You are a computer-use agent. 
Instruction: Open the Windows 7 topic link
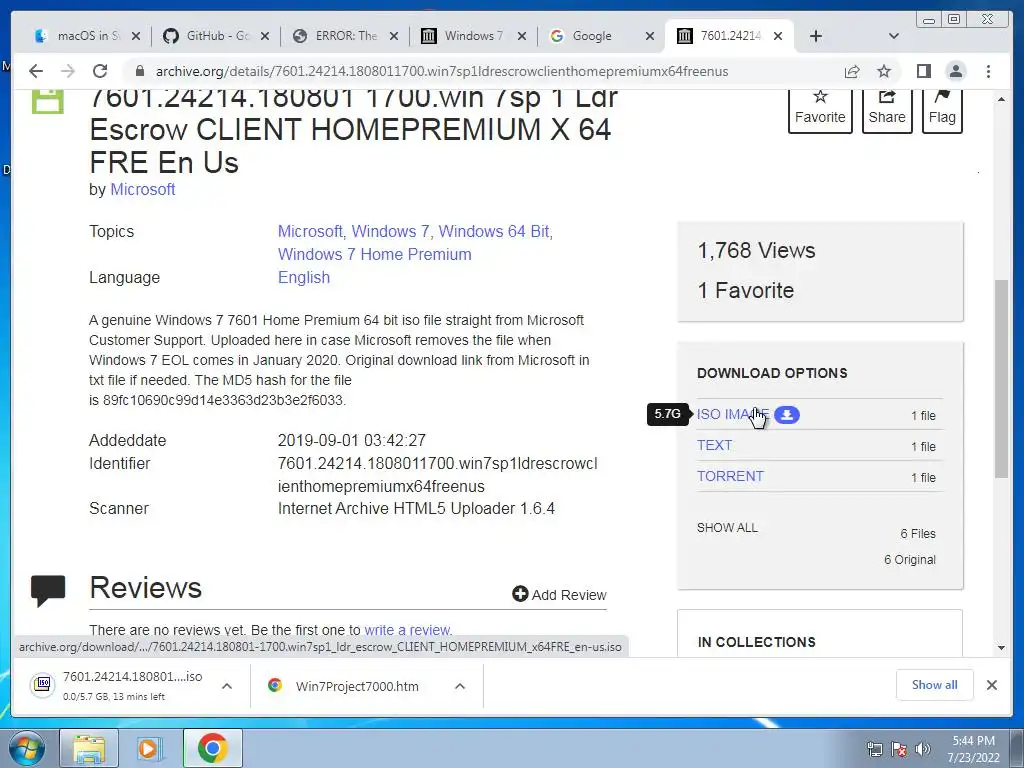pyautogui.click(x=391, y=231)
